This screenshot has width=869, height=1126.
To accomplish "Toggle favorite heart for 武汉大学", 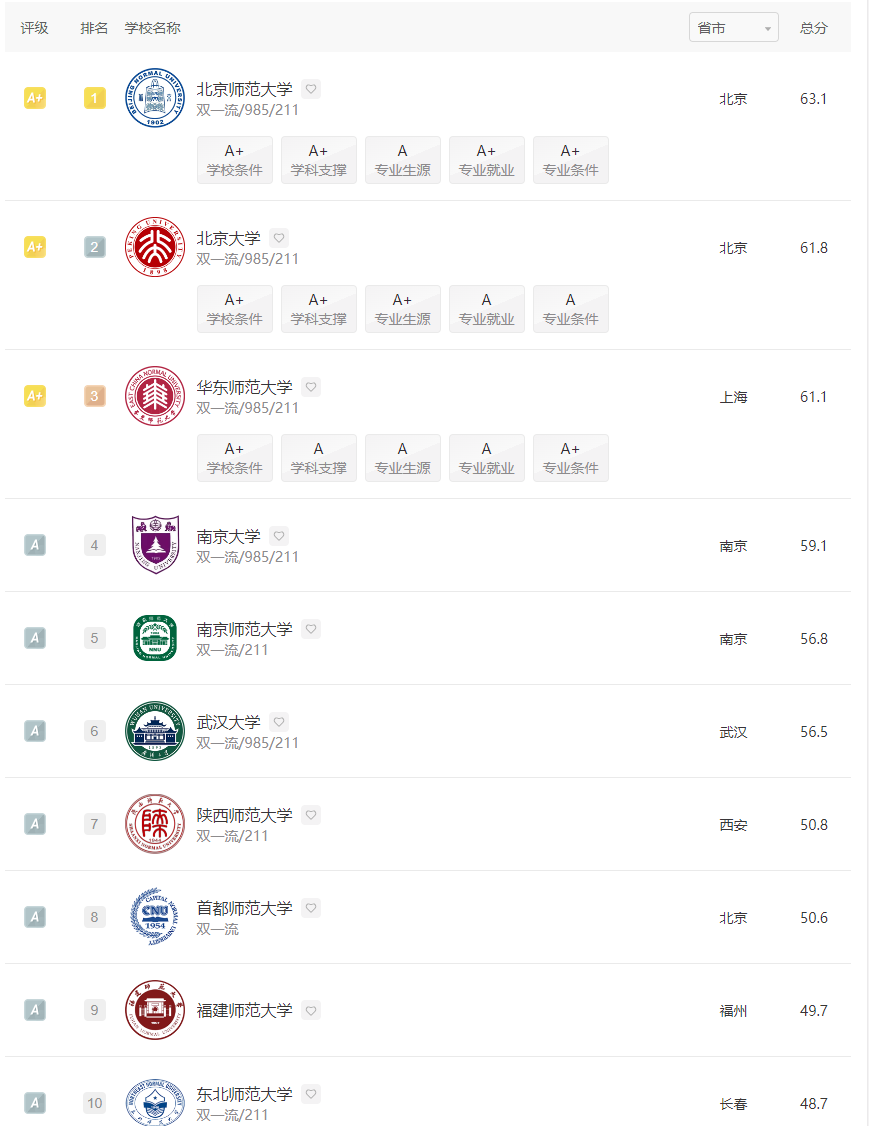I will click(279, 722).
